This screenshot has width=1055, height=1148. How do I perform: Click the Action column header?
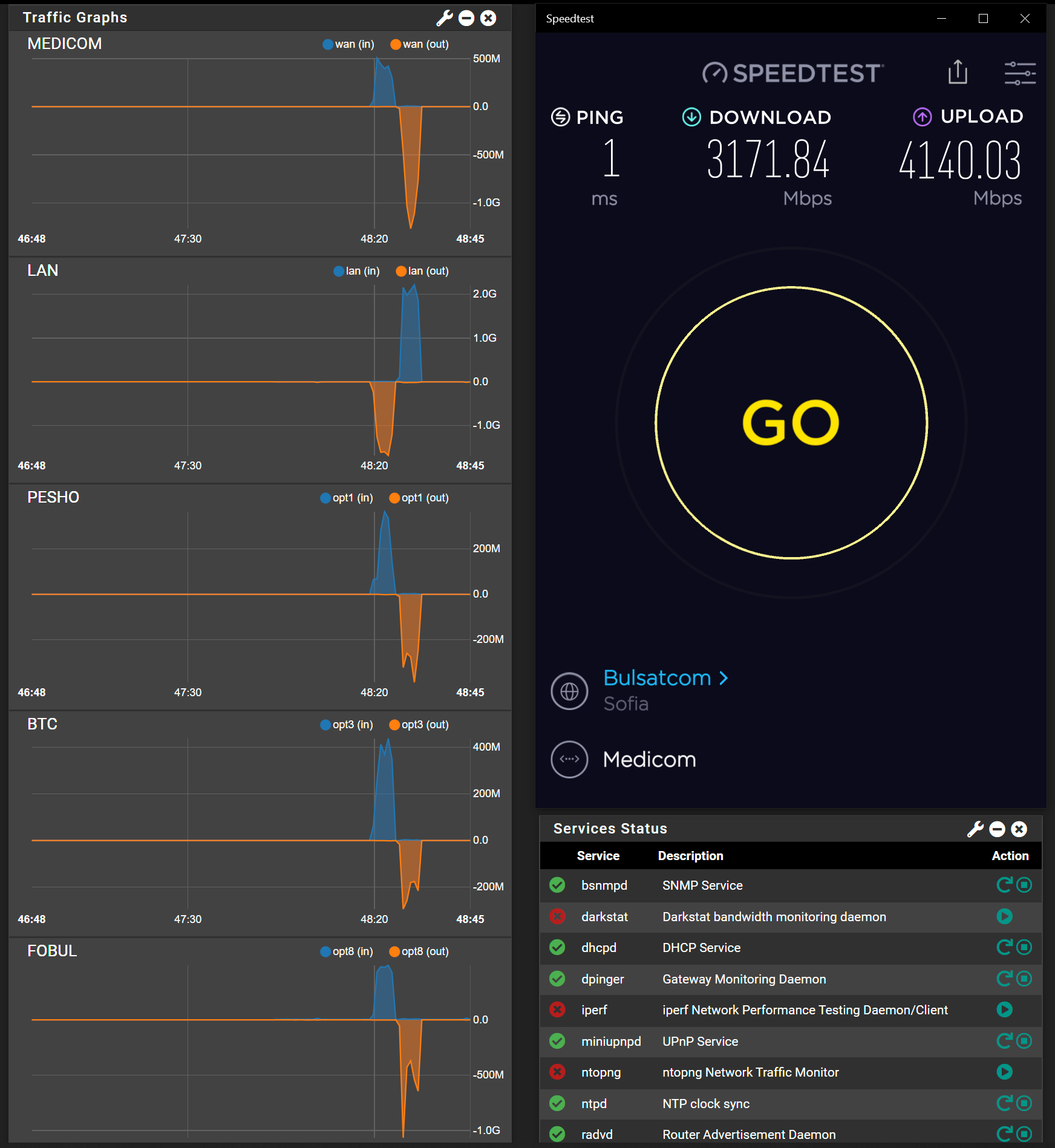click(1010, 856)
